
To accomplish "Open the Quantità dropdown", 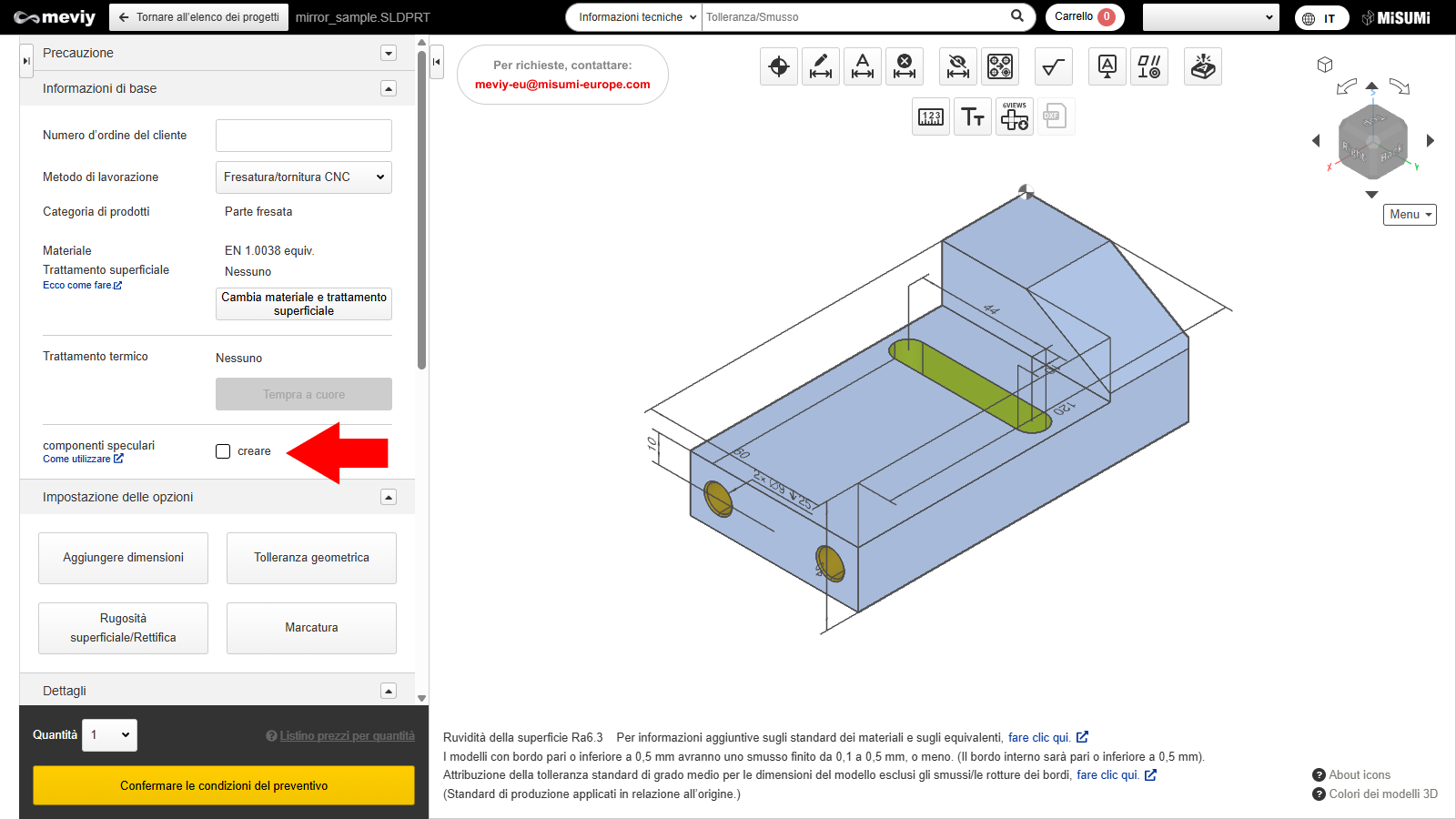I will [x=110, y=735].
